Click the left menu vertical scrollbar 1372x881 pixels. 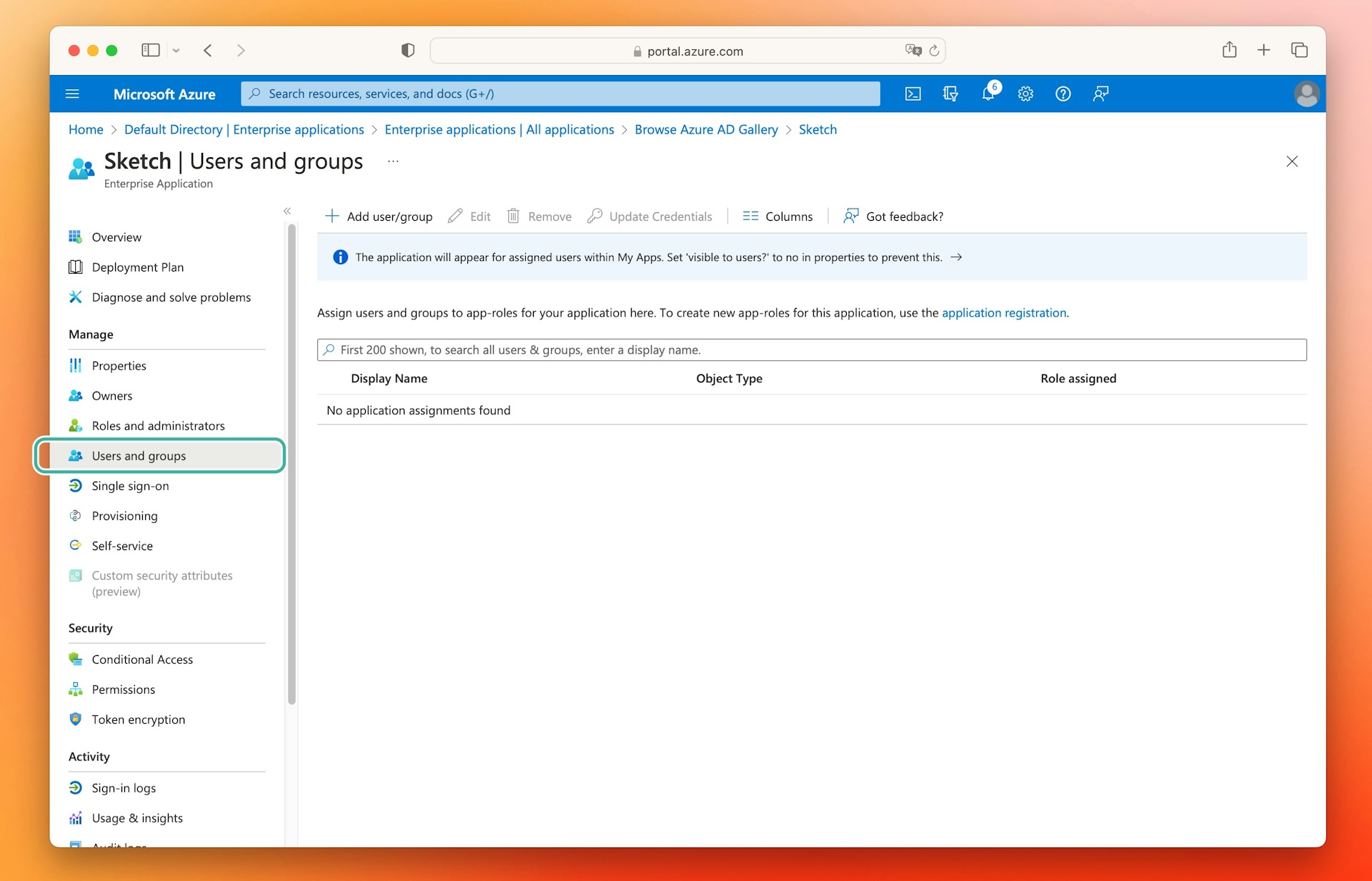click(292, 464)
